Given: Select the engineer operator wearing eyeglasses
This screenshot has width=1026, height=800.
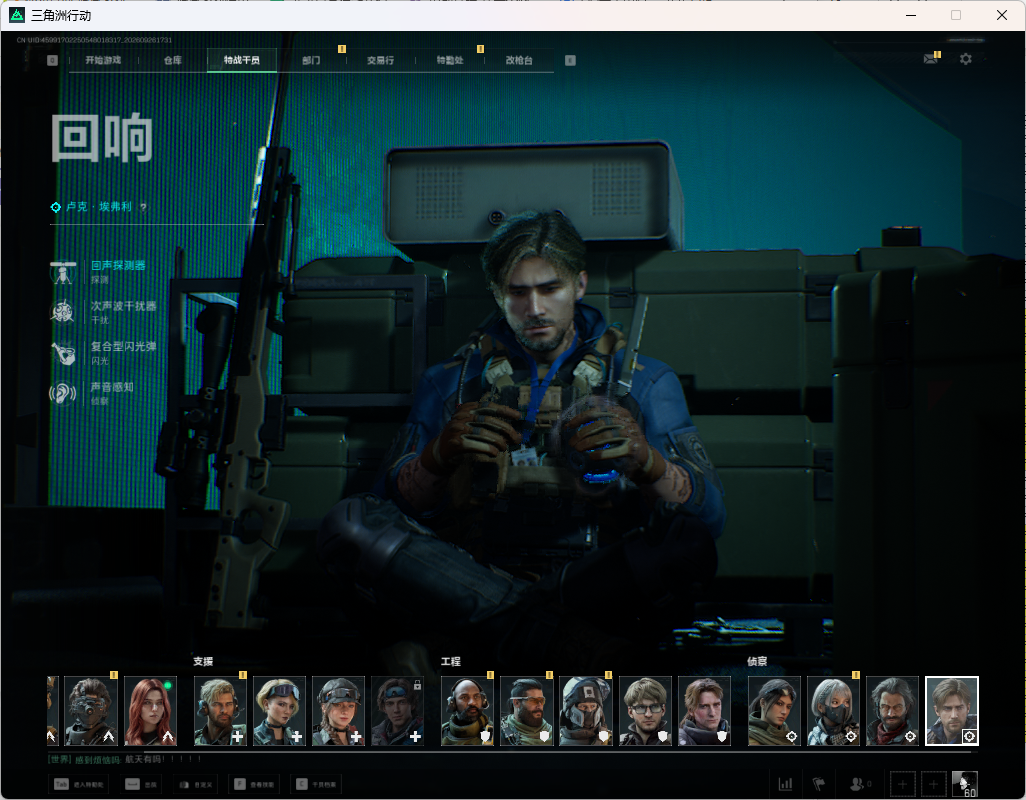Looking at the screenshot, I should pyautogui.click(x=645, y=711).
